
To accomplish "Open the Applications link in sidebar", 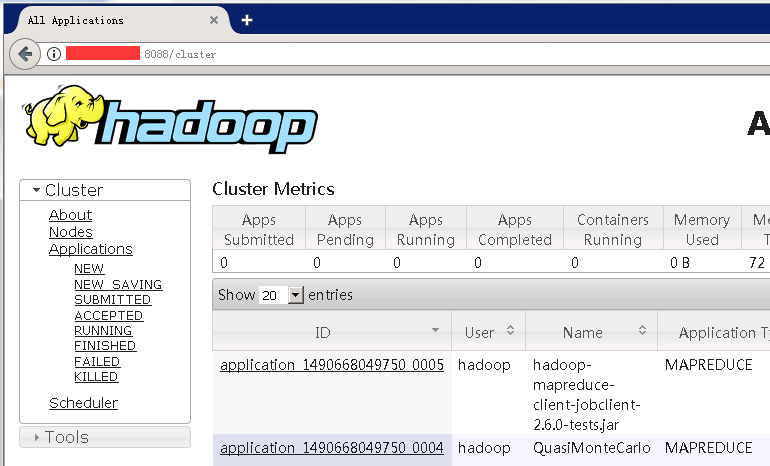I will [x=91, y=249].
